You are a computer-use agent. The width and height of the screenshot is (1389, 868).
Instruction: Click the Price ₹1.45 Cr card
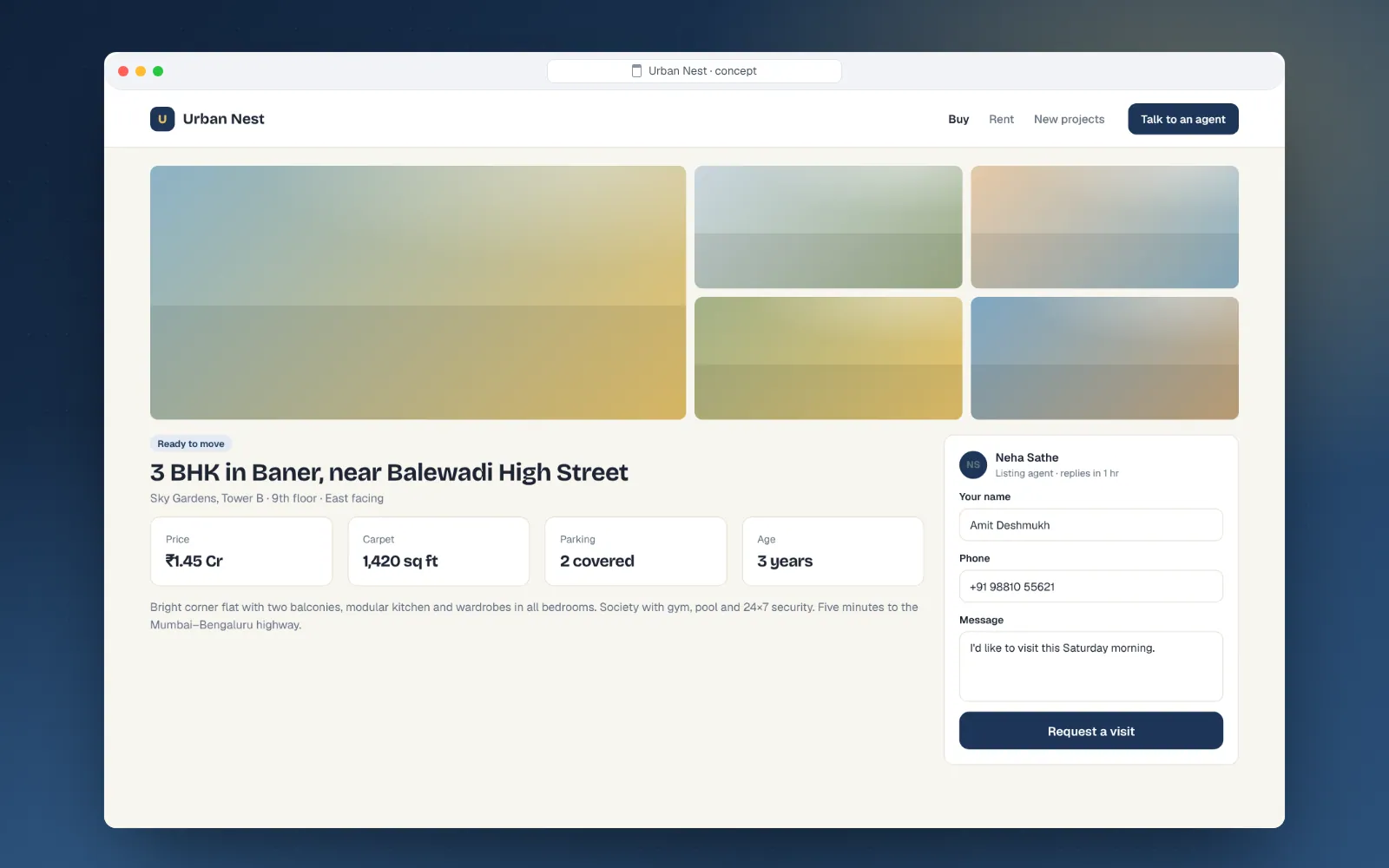coord(241,551)
